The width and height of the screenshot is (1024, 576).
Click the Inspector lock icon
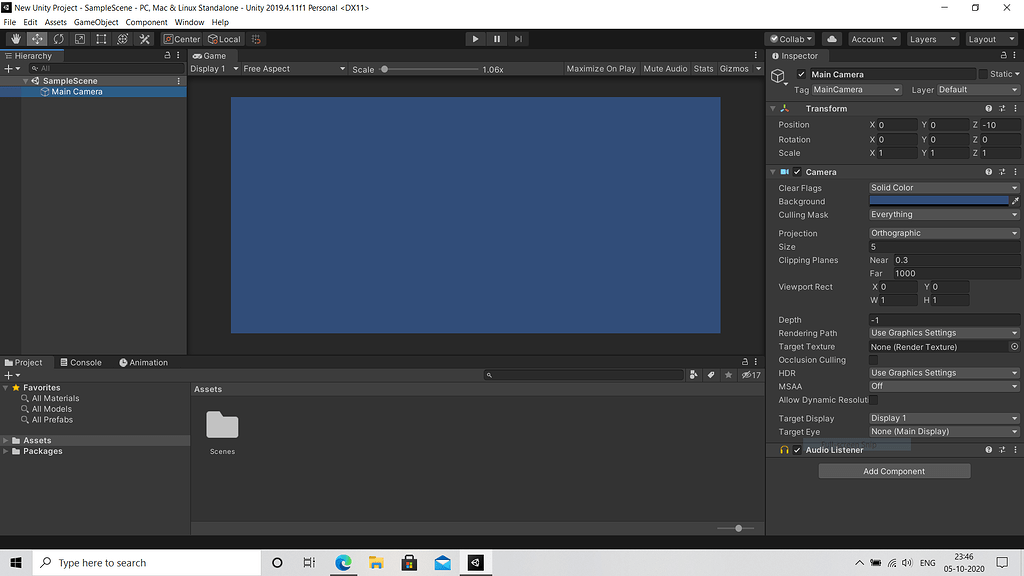coord(1002,55)
